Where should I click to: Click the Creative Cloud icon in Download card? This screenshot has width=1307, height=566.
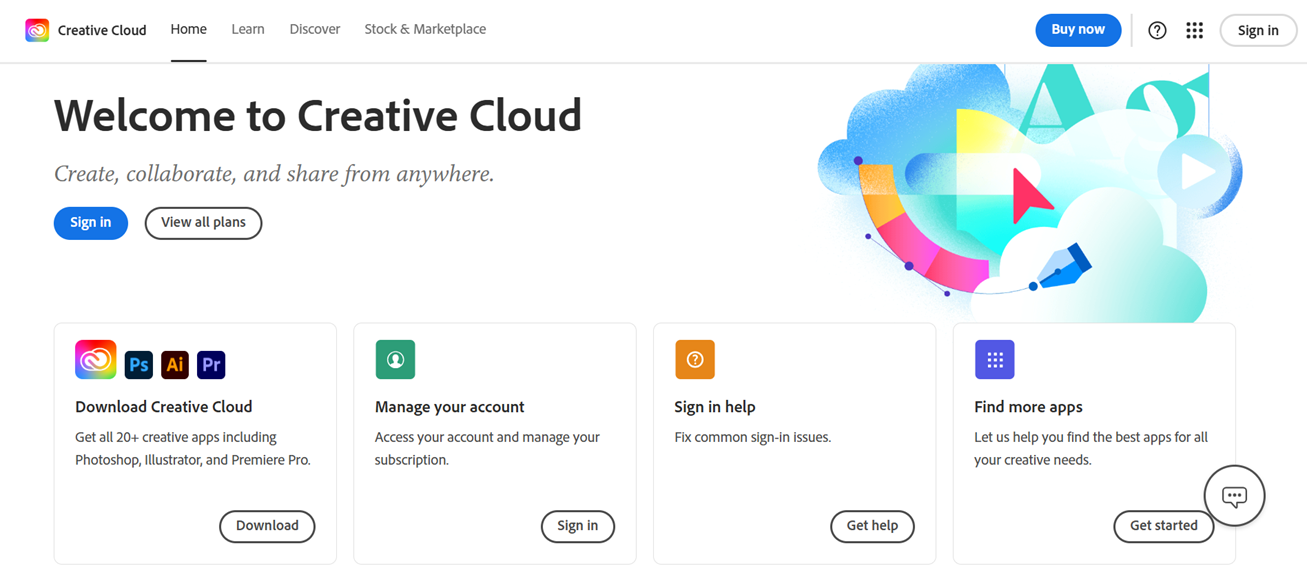pyautogui.click(x=96, y=360)
